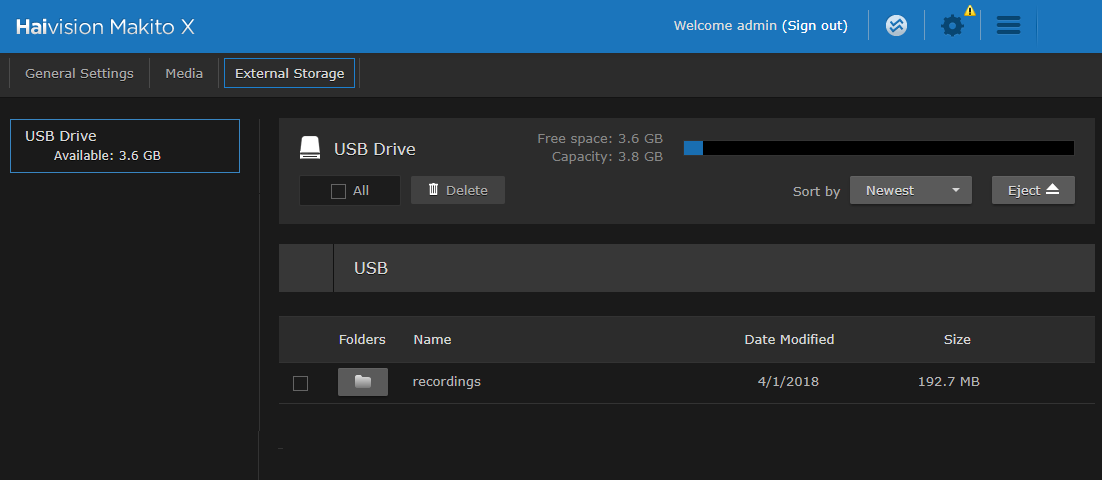Check the All checkbox
Viewport: 1102px width, 480px height.
[x=339, y=191]
